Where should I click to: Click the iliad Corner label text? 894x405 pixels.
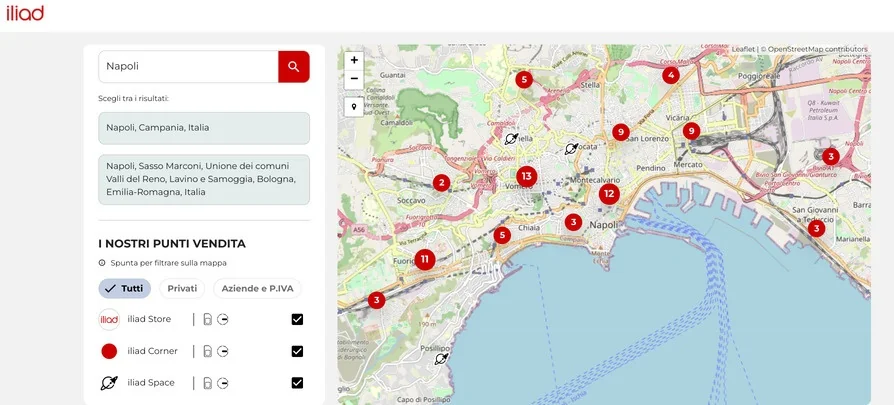152,351
